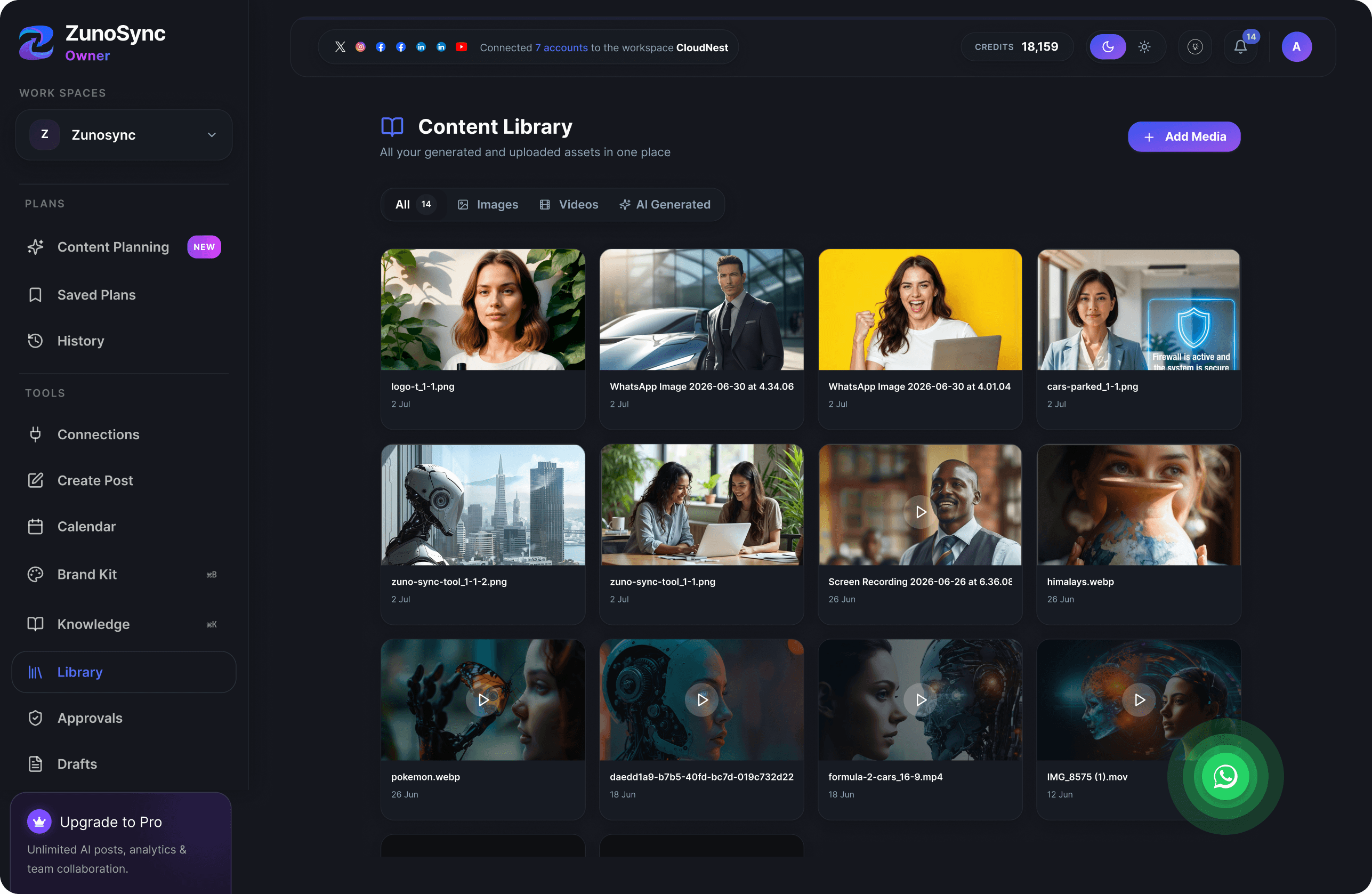Viewport: 1372px width, 894px height.
Task: Click the Calendar icon in sidebar
Action: pos(35,526)
